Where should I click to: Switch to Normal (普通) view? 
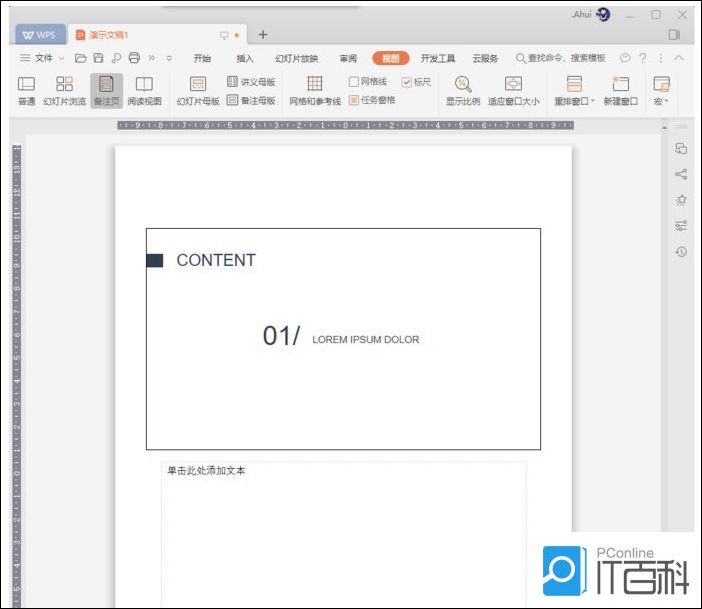[26, 91]
